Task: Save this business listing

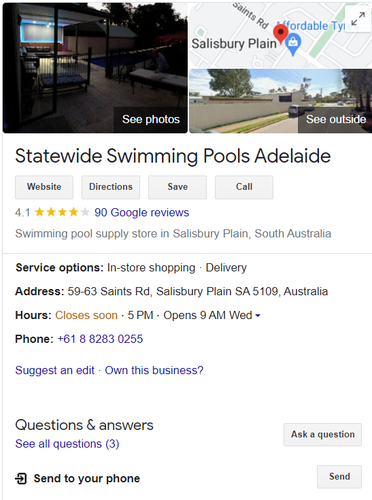Action: coord(177,187)
